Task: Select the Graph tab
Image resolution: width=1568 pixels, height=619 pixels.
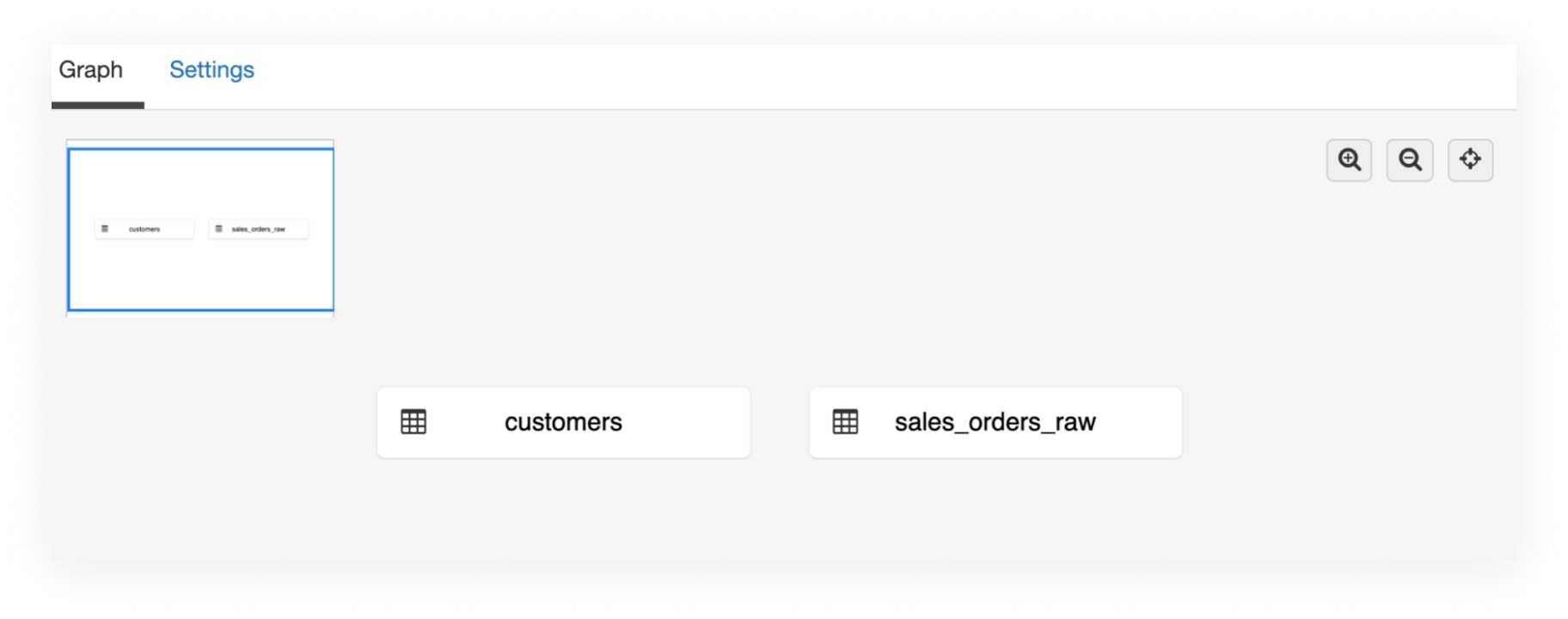Action: (90, 70)
